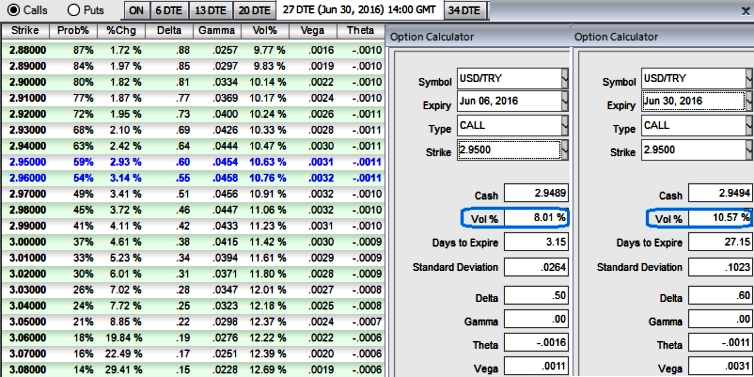Sort by the Gamma column header
754x377 pixels.
217,31
